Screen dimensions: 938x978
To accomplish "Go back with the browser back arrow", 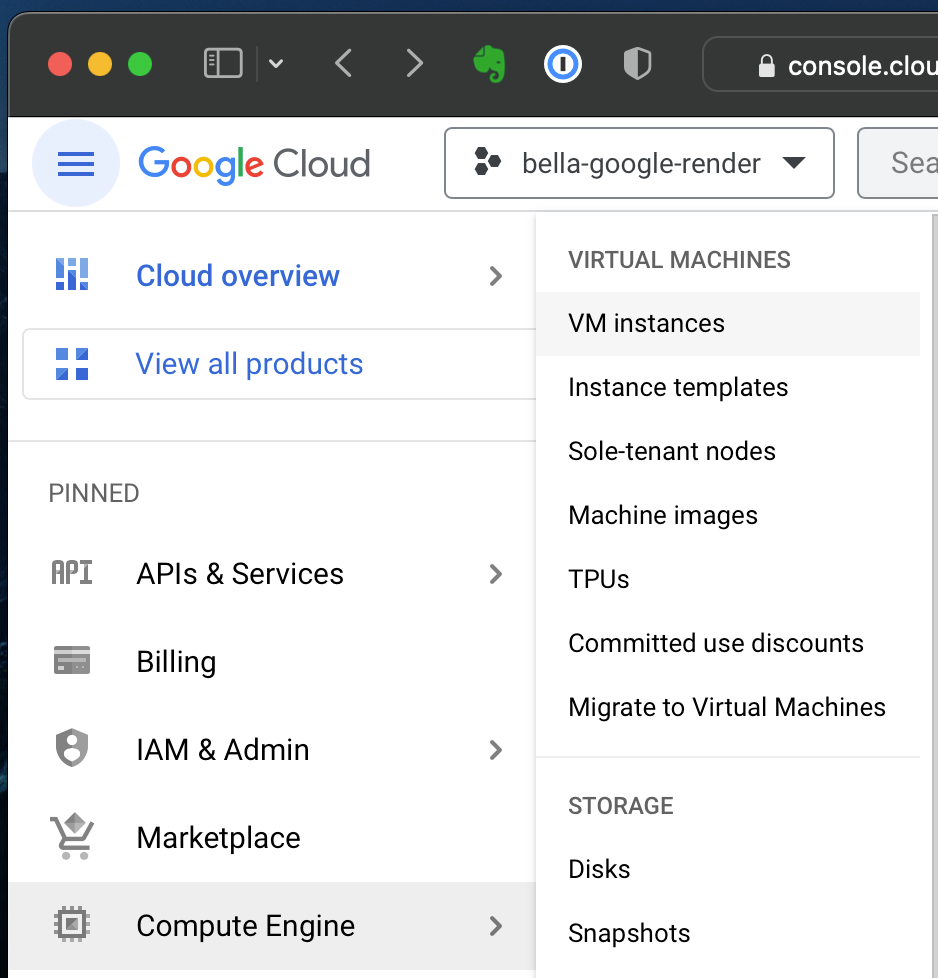I will [344, 65].
